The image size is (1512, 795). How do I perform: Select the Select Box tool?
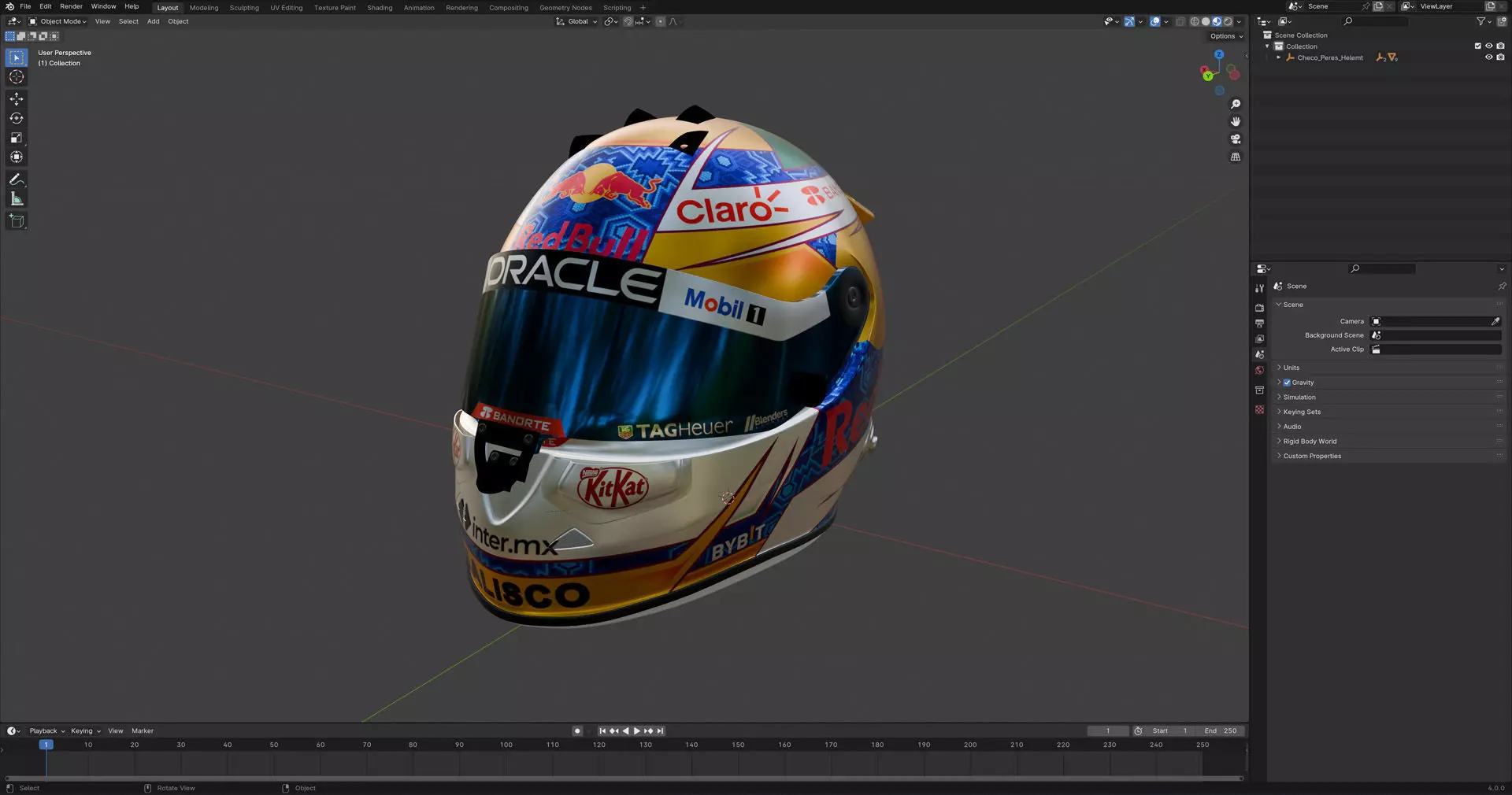tap(17, 57)
